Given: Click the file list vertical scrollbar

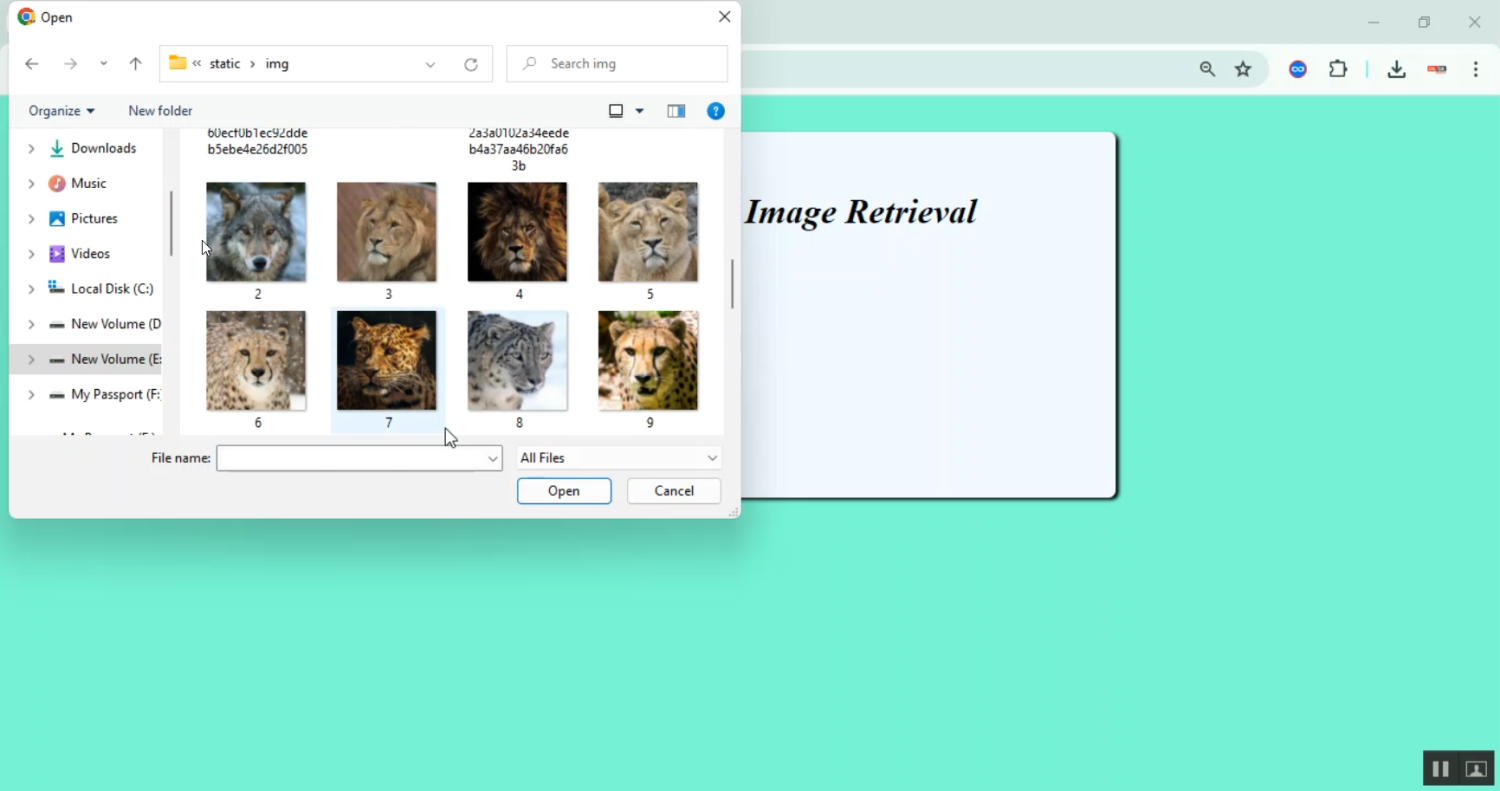Looking at the screenshot, I should [x=732, y=284].
